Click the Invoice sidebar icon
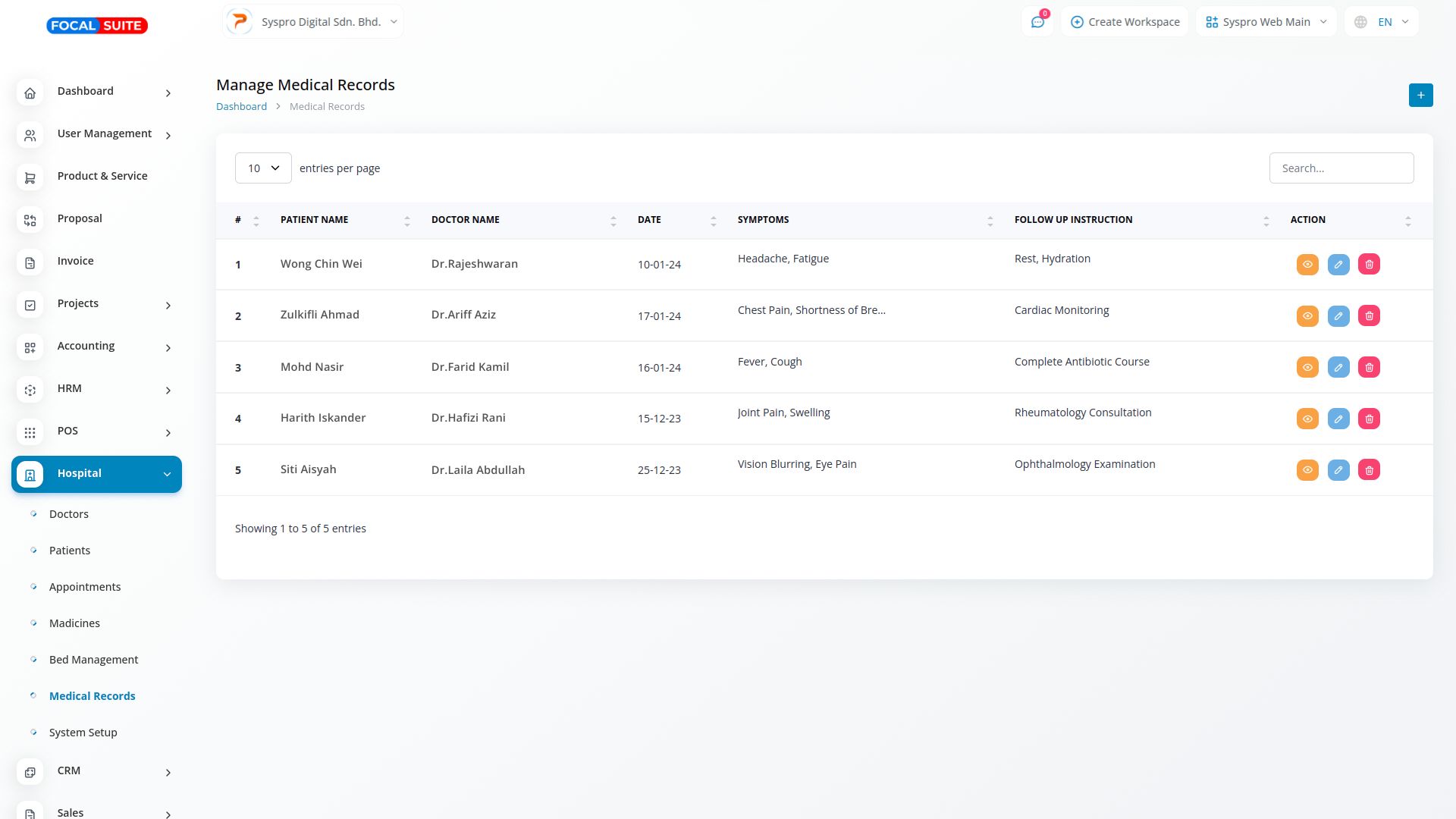 coord(30,262)
